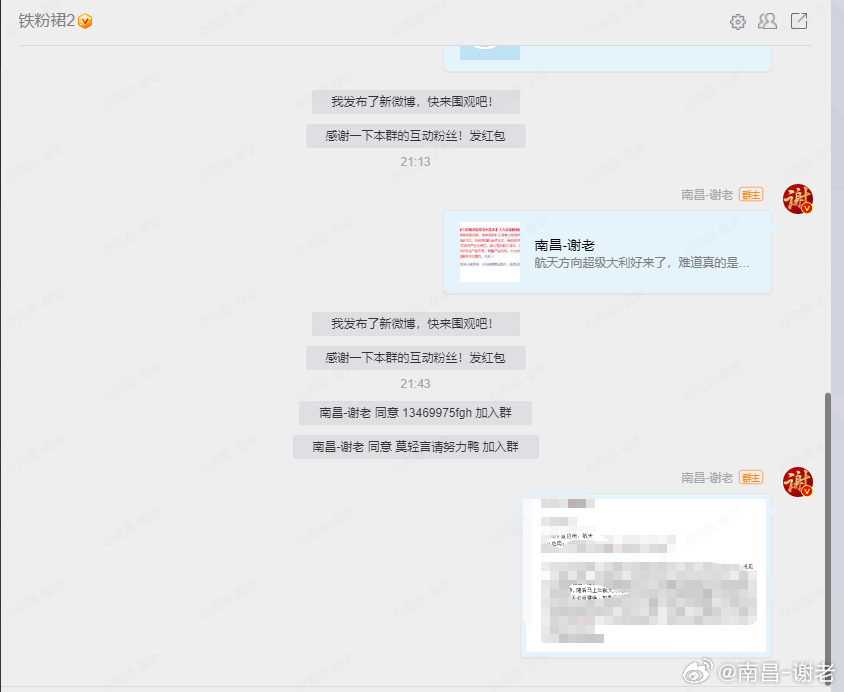Screen dimensions: 844x692
Task: Click the thumbnail inside the shared Weibo card
Action: [488, 248]
